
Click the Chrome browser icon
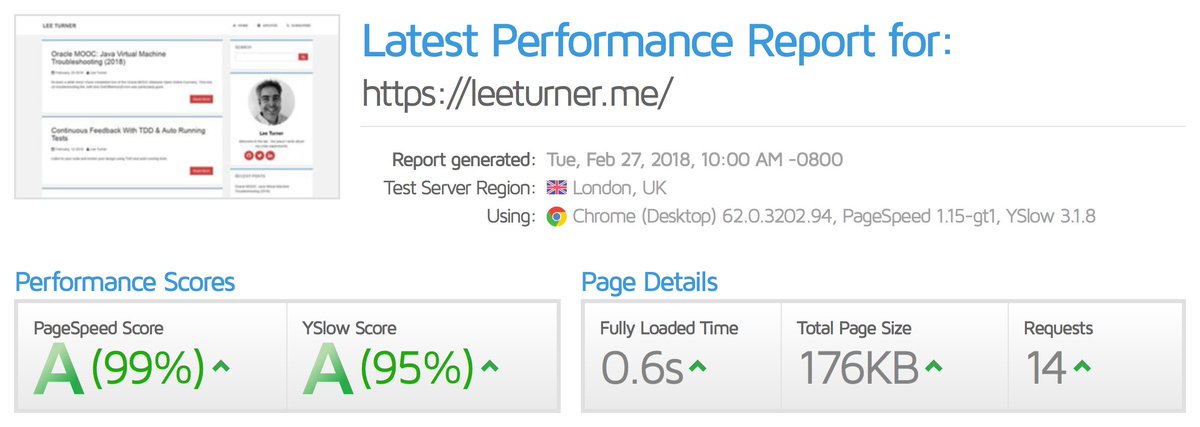[556, 217]
